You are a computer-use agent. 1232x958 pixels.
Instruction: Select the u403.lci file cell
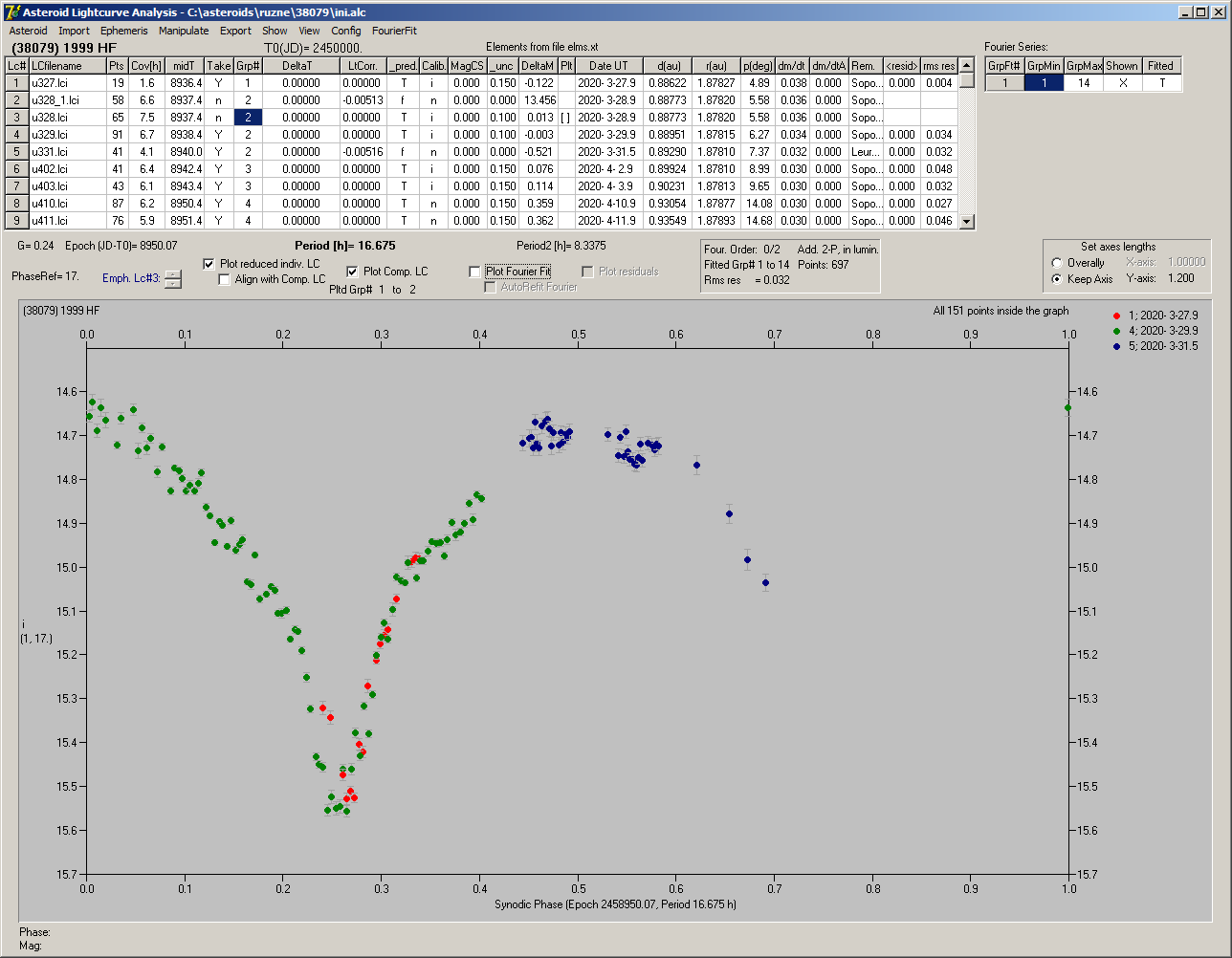pyautogui.click(x=66, y=186)
